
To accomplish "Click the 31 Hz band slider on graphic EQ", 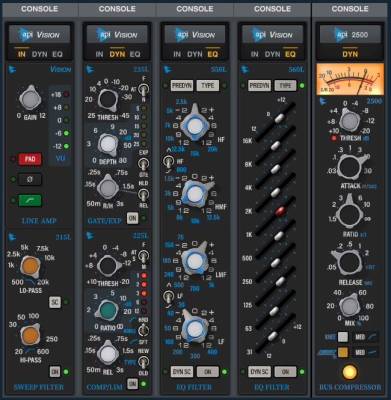I will click(273, 335).
